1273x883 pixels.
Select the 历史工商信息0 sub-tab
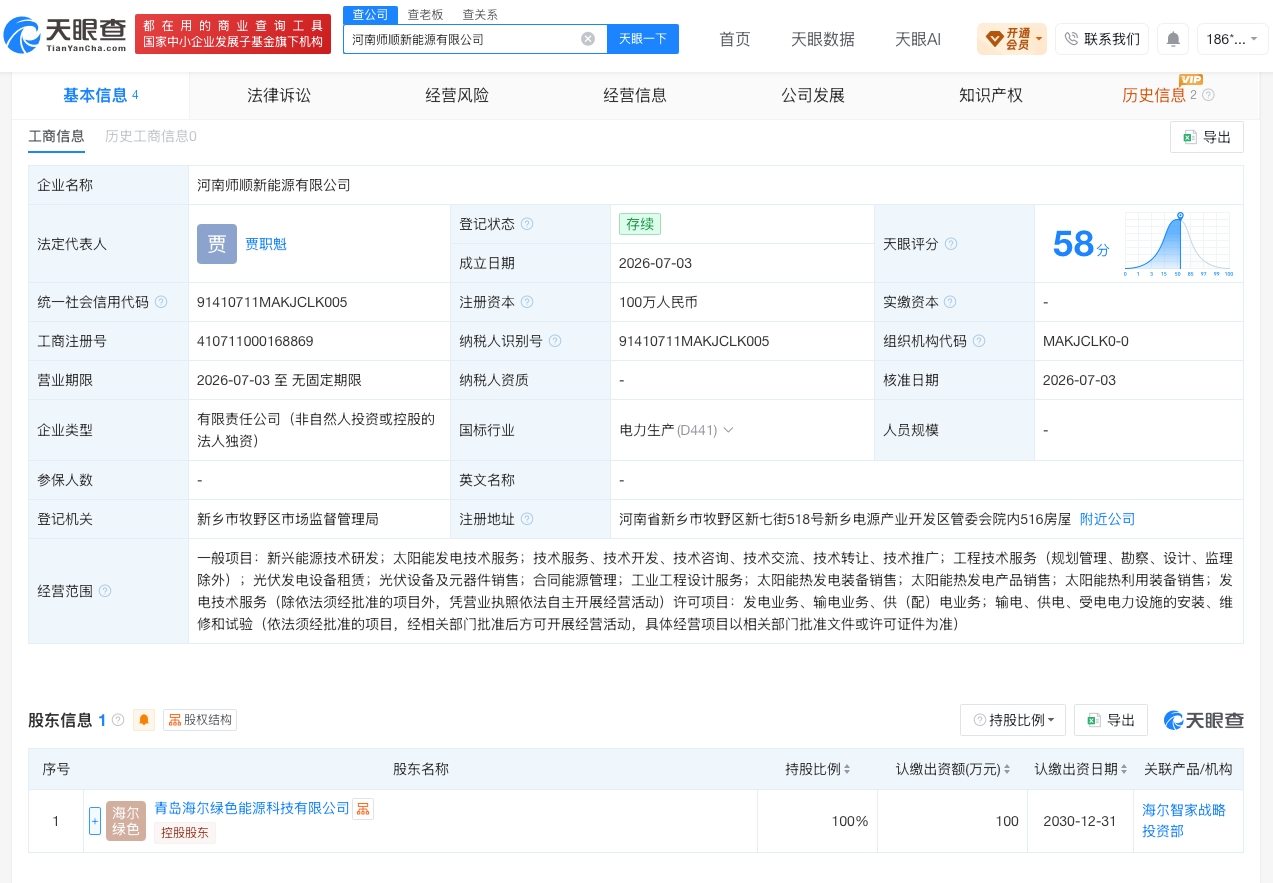tap(151, 136)
